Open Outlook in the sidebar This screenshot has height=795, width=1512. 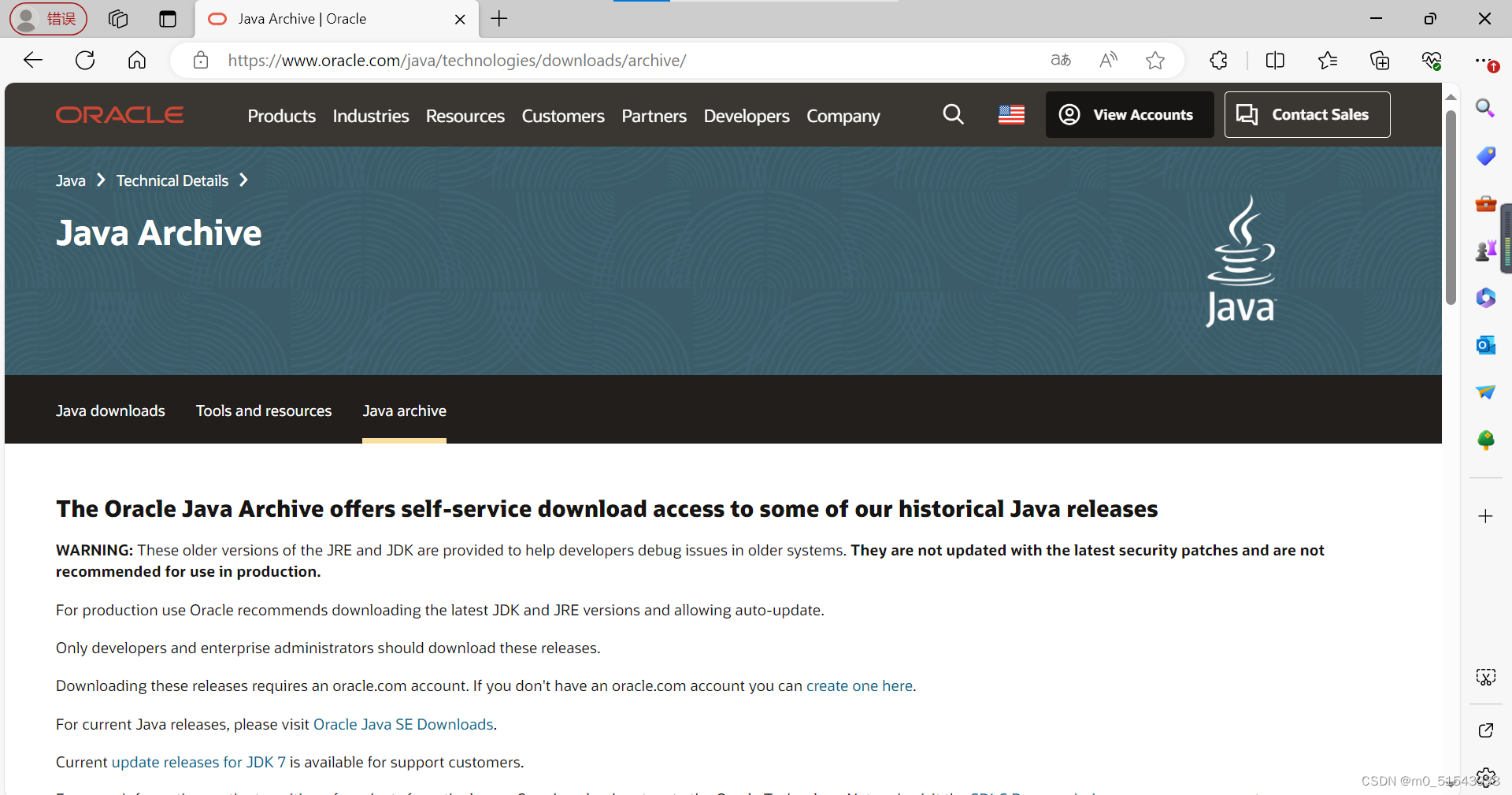pos(1485,345)
